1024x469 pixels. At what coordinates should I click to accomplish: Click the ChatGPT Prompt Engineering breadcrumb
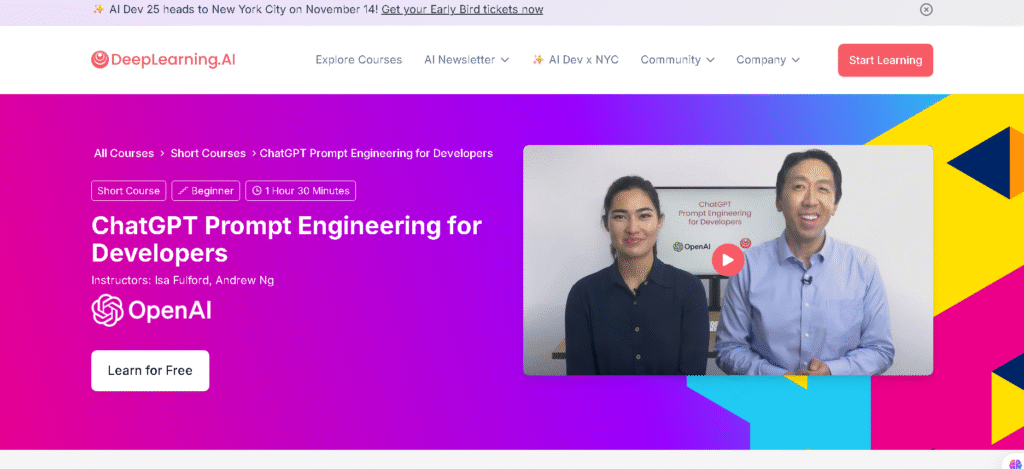376,154
